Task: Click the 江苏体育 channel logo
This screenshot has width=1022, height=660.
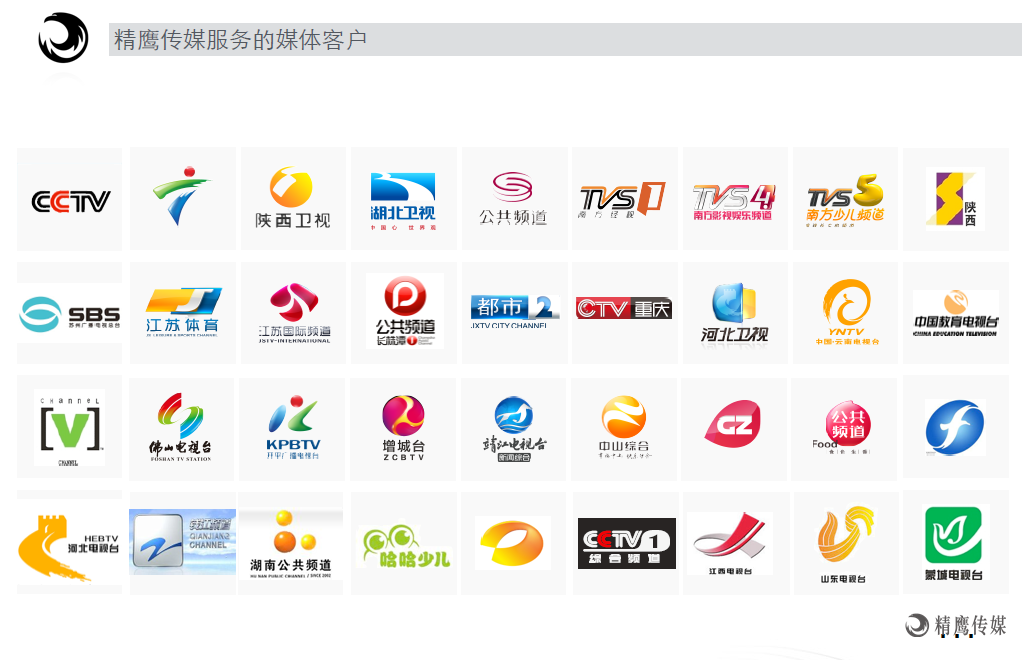Action: pyautogui.click(x=182, y=312)
